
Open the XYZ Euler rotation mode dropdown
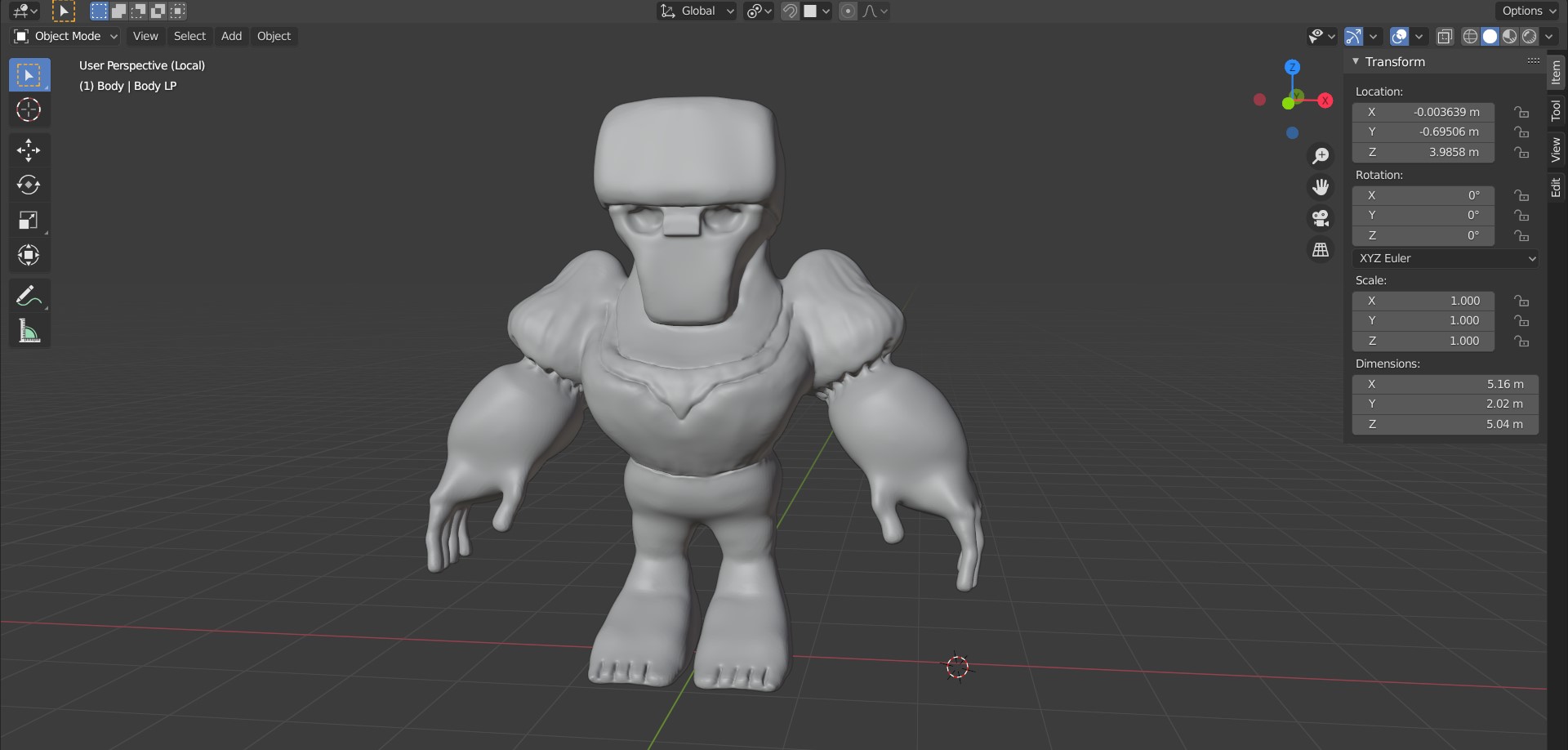point(1445,258)
